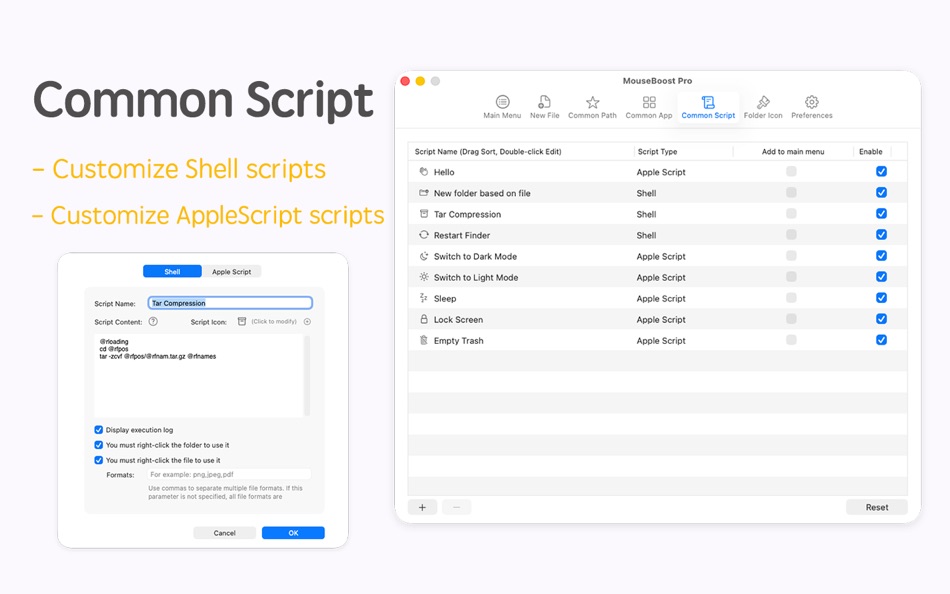The image size is (950, 594).
Task: Click the OK button in dialog
Action: coord(293,533)
